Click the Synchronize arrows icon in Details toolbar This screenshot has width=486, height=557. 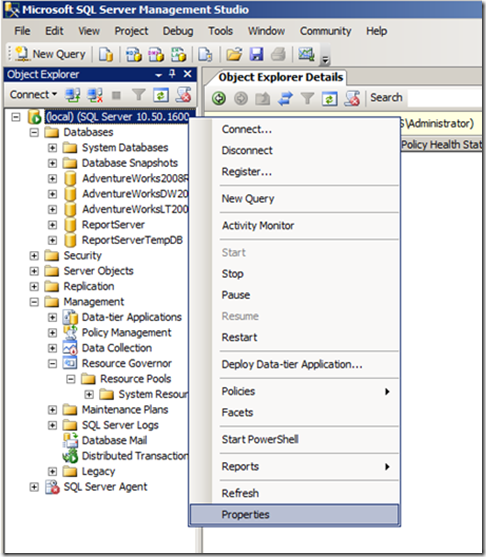pos(285,98)
